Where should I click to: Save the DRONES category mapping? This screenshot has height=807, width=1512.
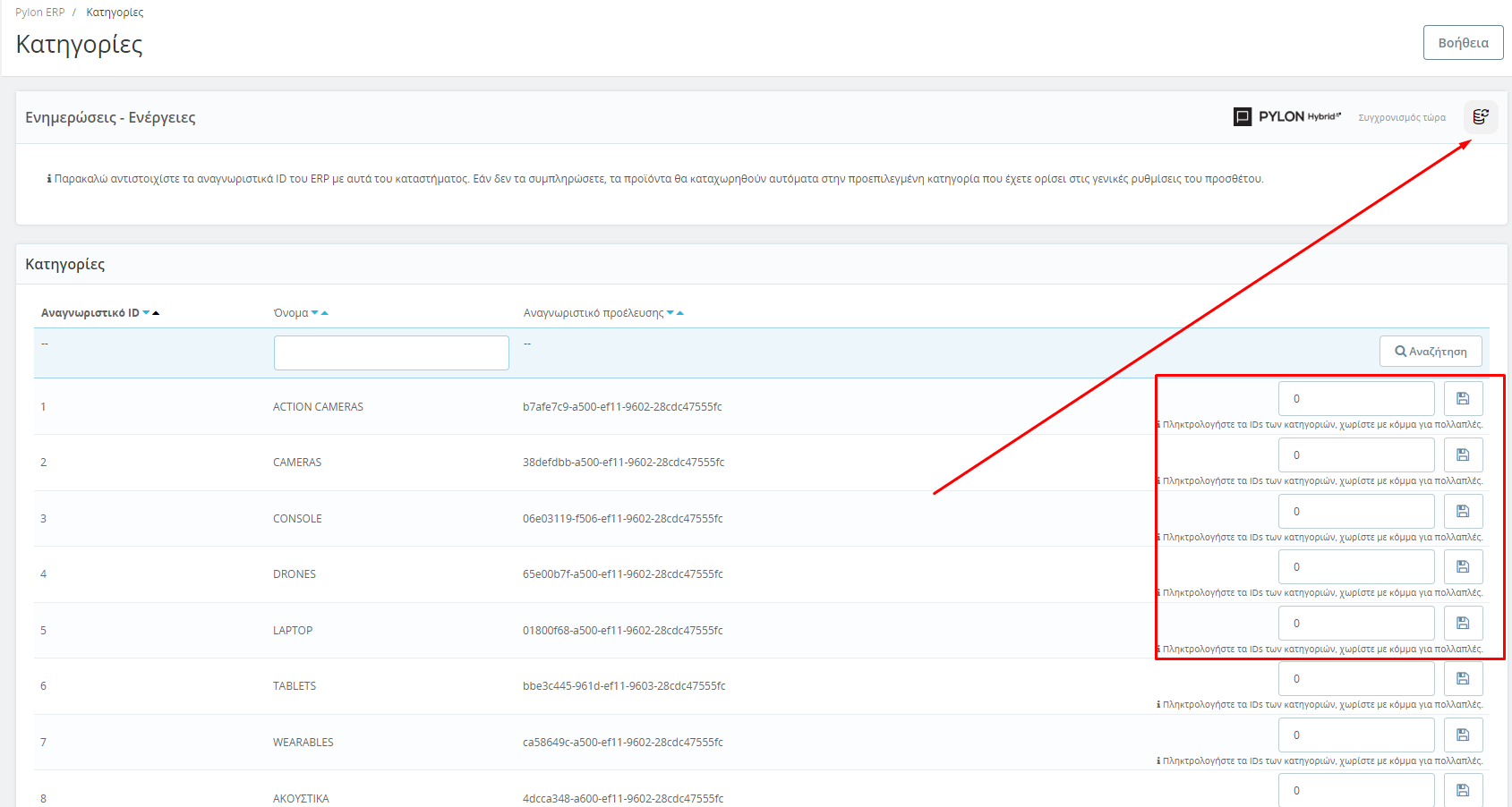click(1463, 567)
